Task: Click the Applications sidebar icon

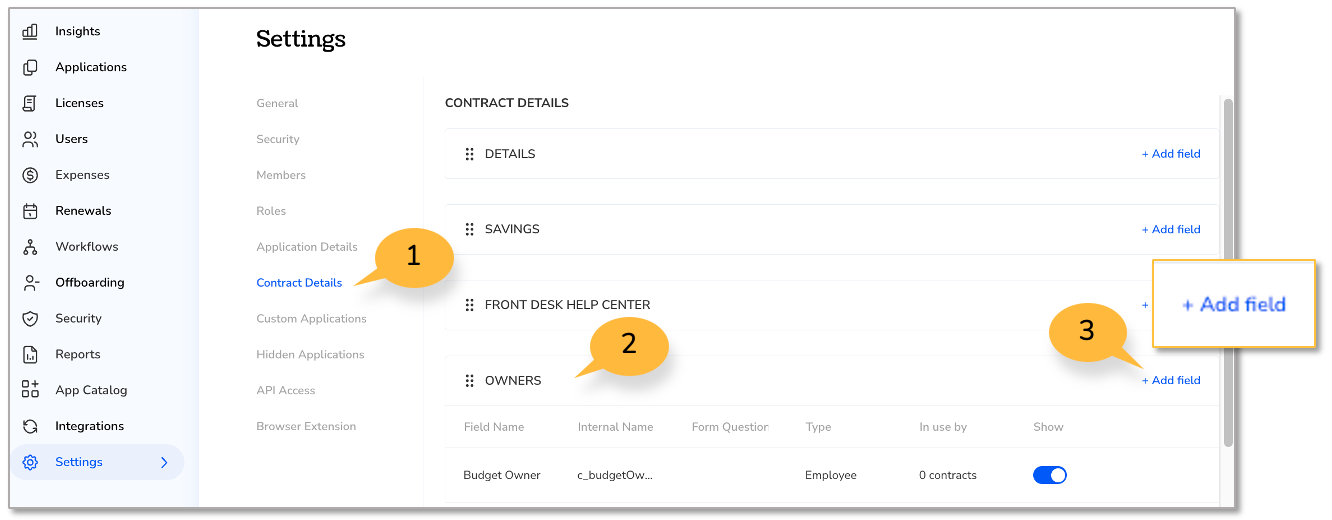Action: point(30,67)
